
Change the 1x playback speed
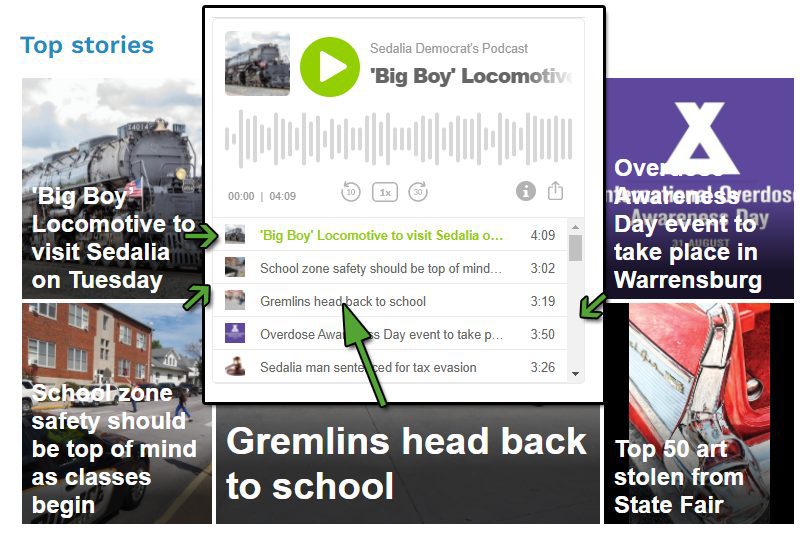385,193
